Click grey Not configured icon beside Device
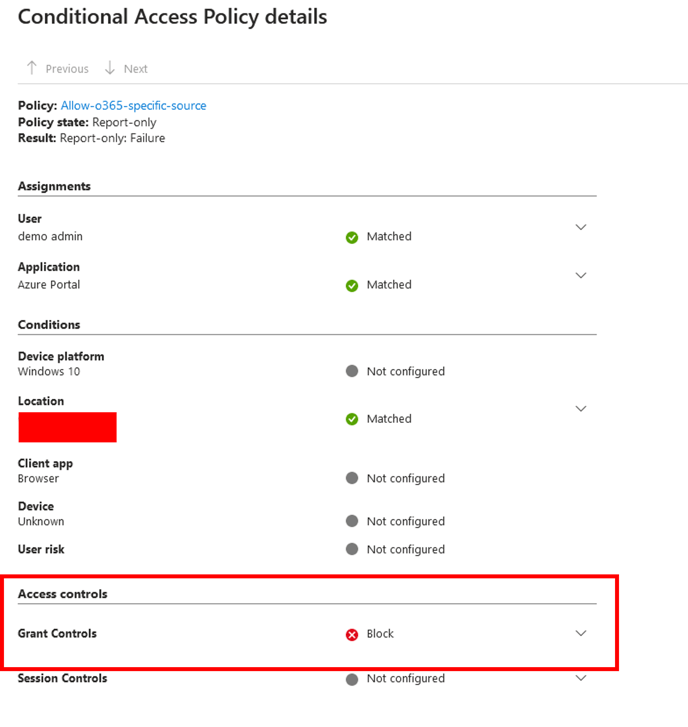The width and height of the screenshot is (688, 727). 352,521
